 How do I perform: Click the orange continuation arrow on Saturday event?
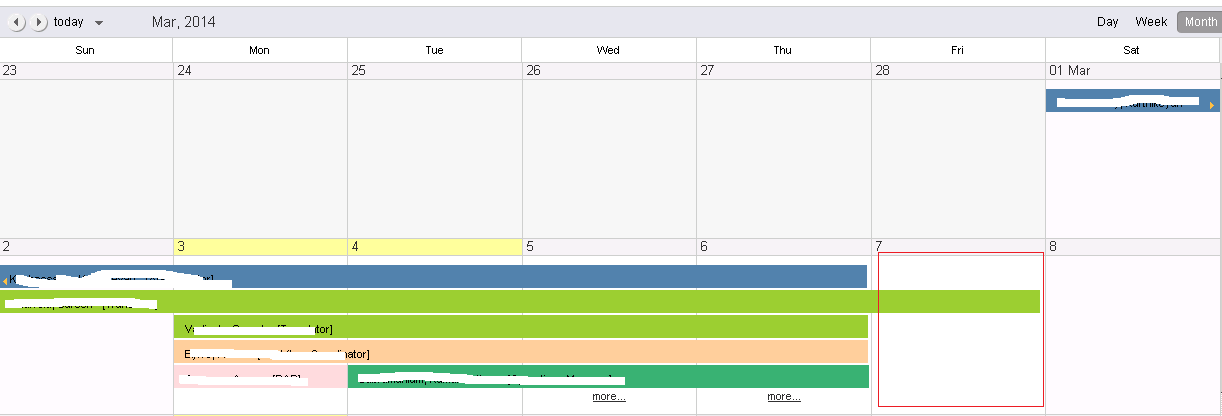(1213, 105)
